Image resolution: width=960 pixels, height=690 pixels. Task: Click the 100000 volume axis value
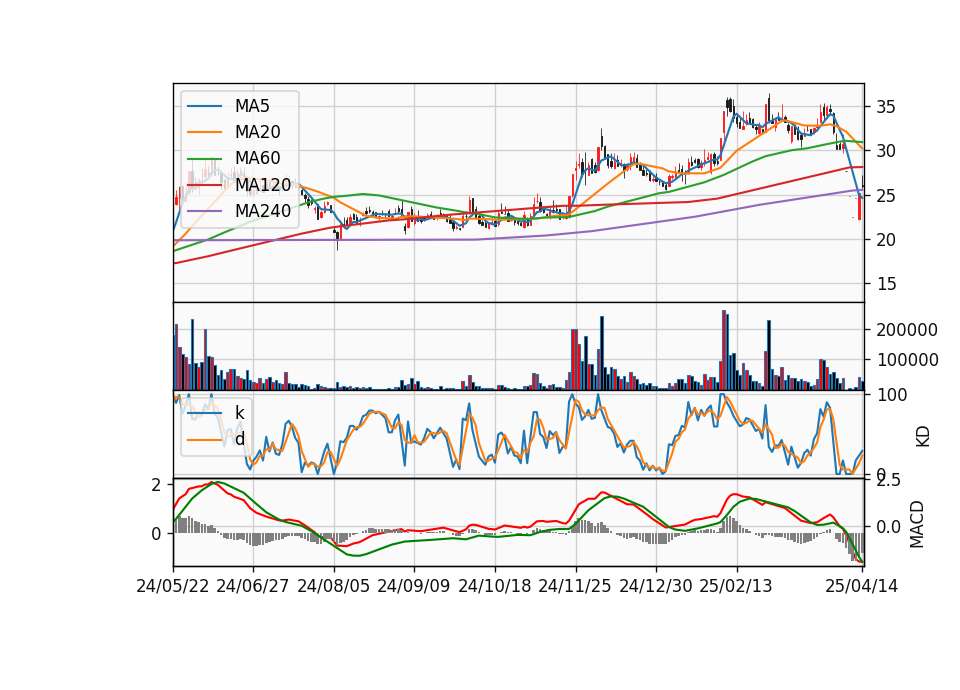[x=907, y=360]
